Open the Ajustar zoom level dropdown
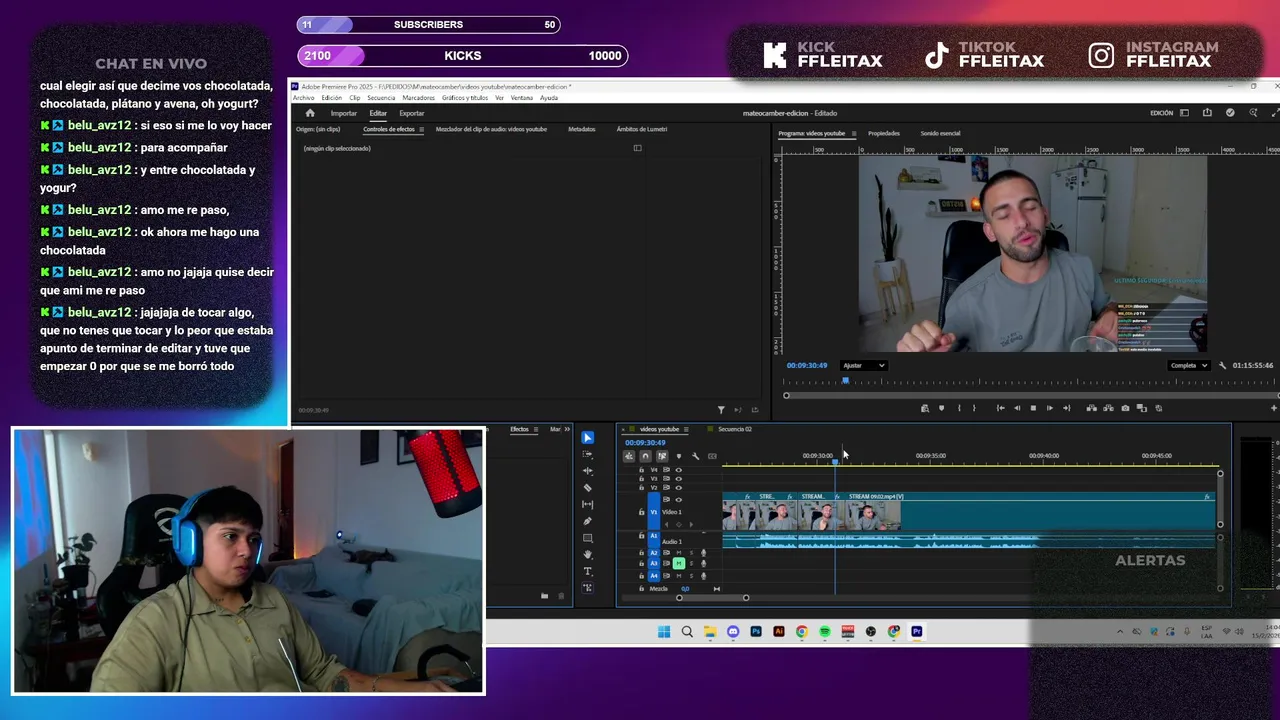 point(863,365)
